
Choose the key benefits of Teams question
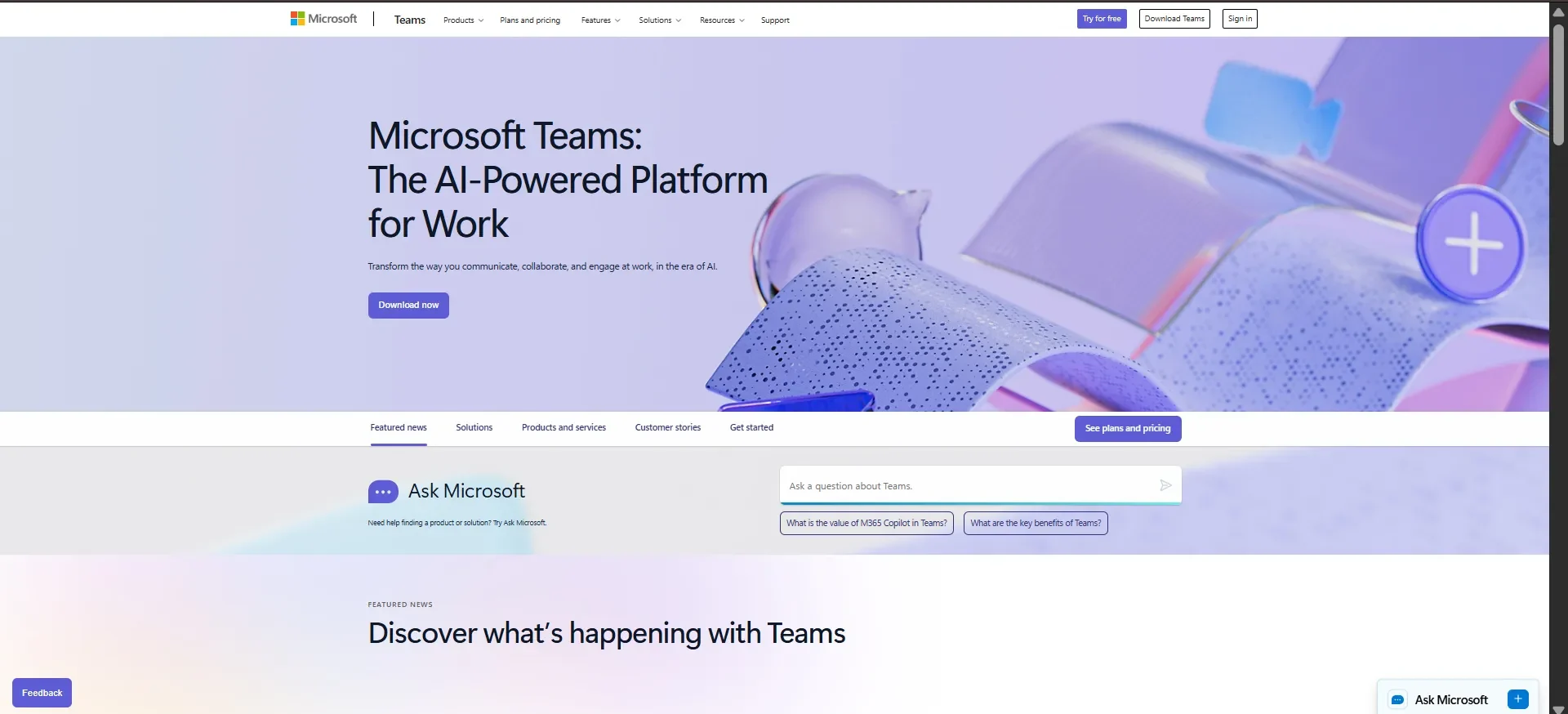(x=1036, y=524)
